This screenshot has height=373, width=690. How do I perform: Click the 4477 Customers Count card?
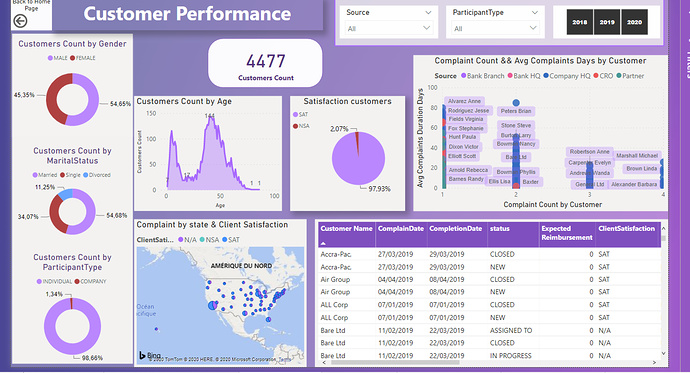pyautogui.click(x=265, y=63)
